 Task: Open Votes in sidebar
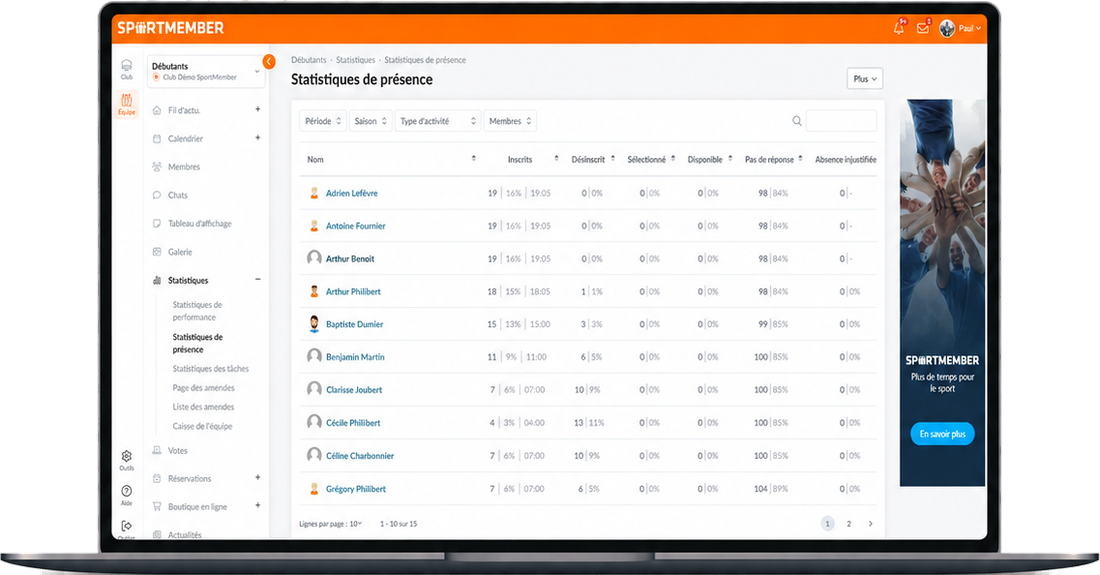pos(177,451)
